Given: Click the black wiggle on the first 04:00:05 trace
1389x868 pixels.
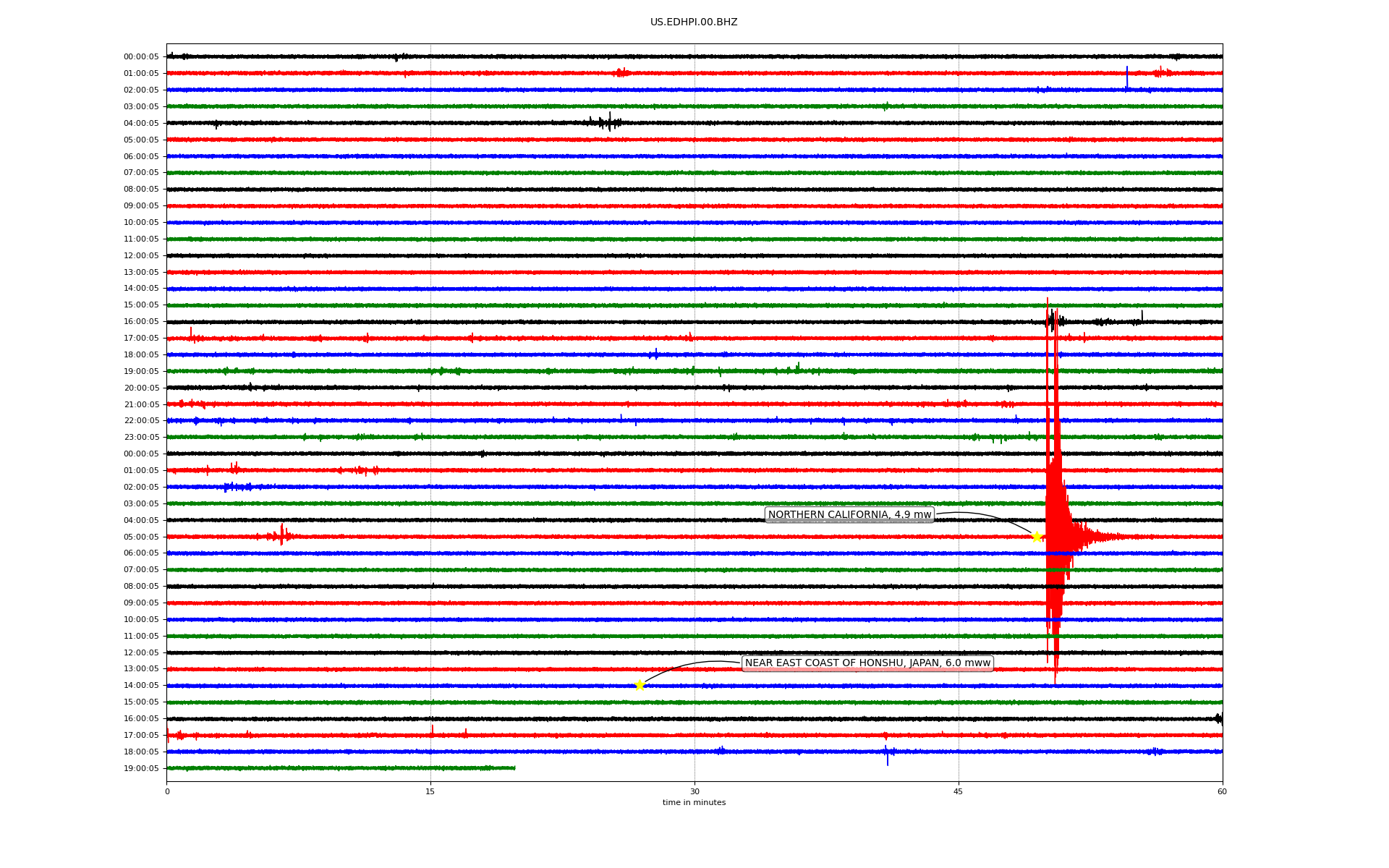Looking at the screenshot, I should click(x=608, y=122).
